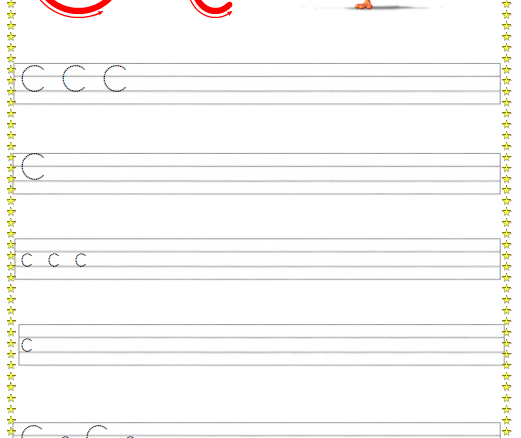Click middle dotted uppercase C in three-letter row
This screenshot has height=438, width=521.
(74, 79)
